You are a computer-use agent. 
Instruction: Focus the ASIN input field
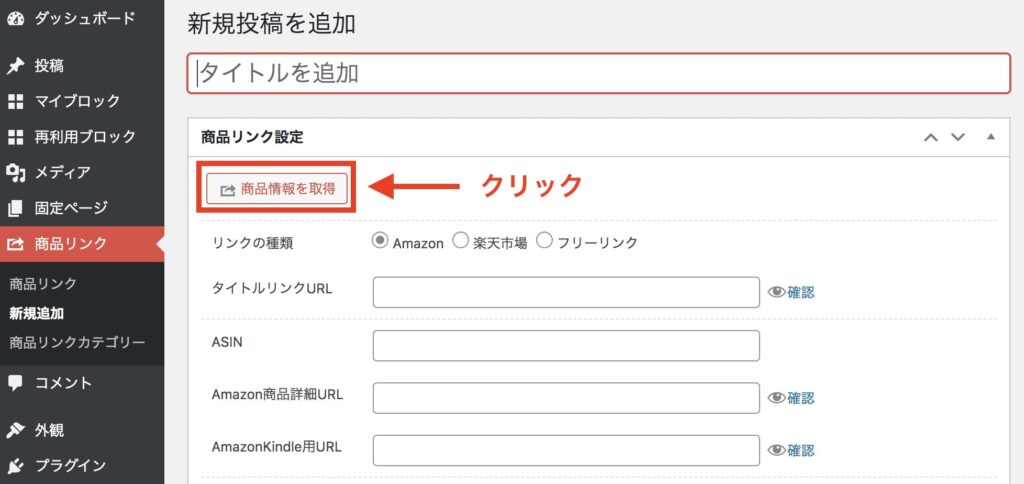566,346
